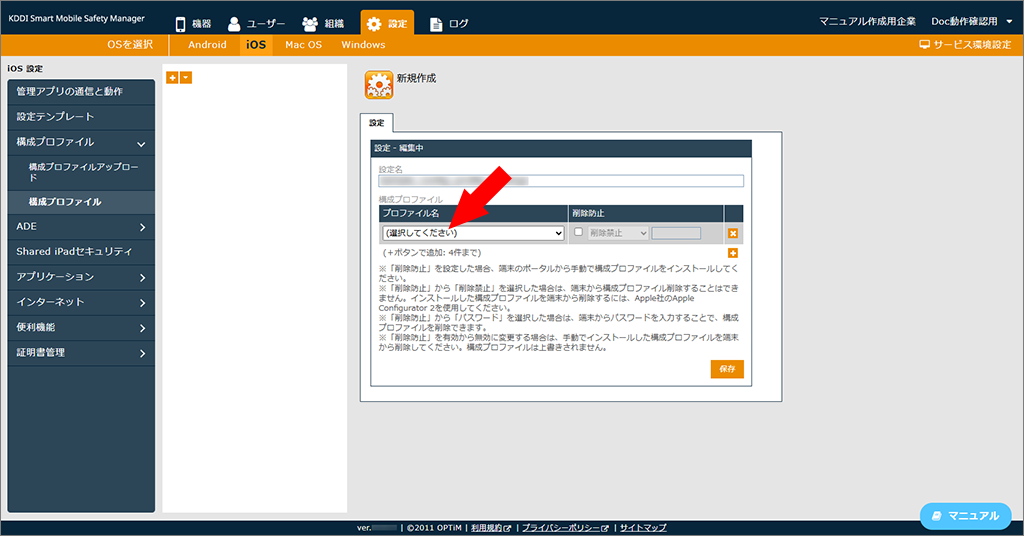Image resolution: width=1024 pixels, height=536 pixels.
Task: Open the 設定 (settings) menu
Action: tap(387, 24)
